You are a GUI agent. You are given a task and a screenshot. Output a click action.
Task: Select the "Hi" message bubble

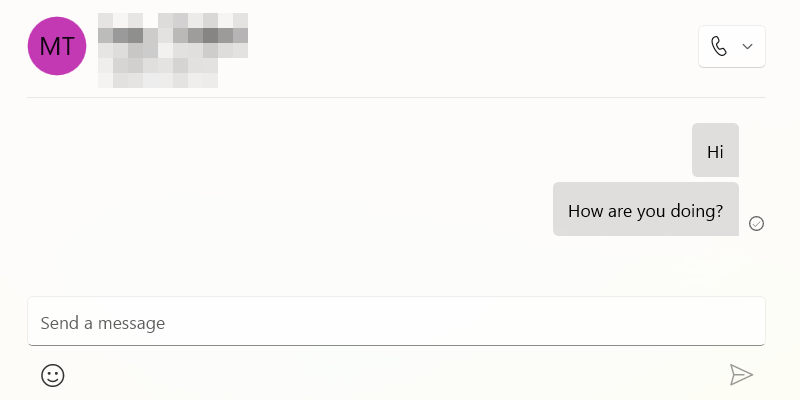click(x=715, y=151)
